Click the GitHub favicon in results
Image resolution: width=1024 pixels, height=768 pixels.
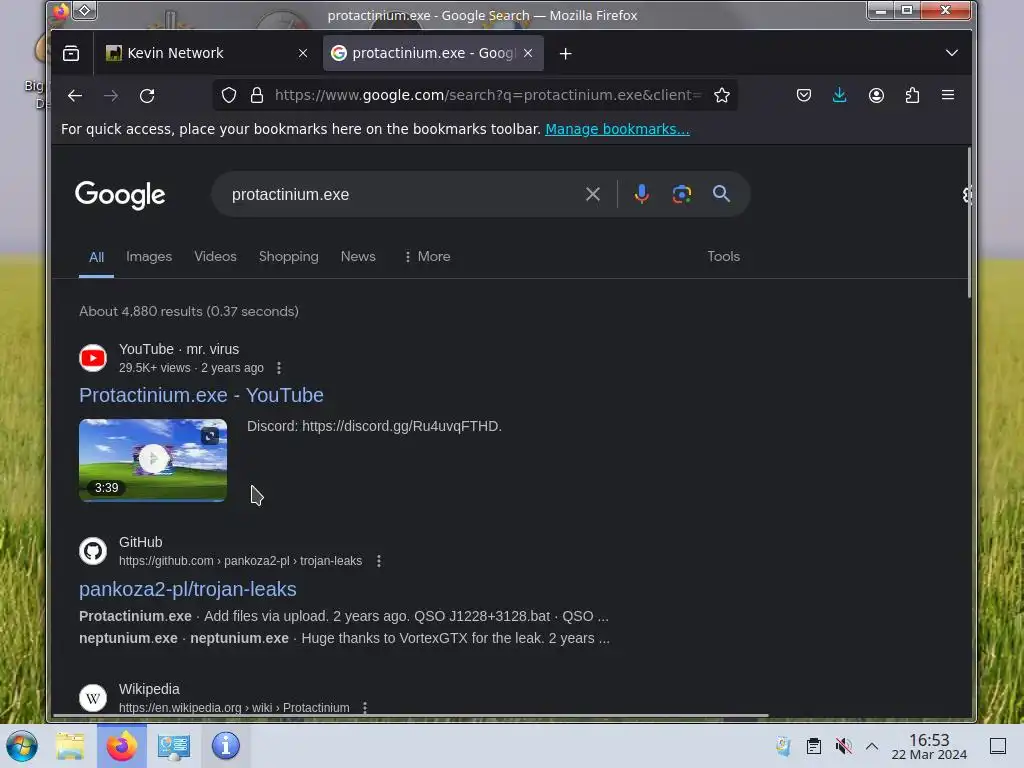click(93, 551)
